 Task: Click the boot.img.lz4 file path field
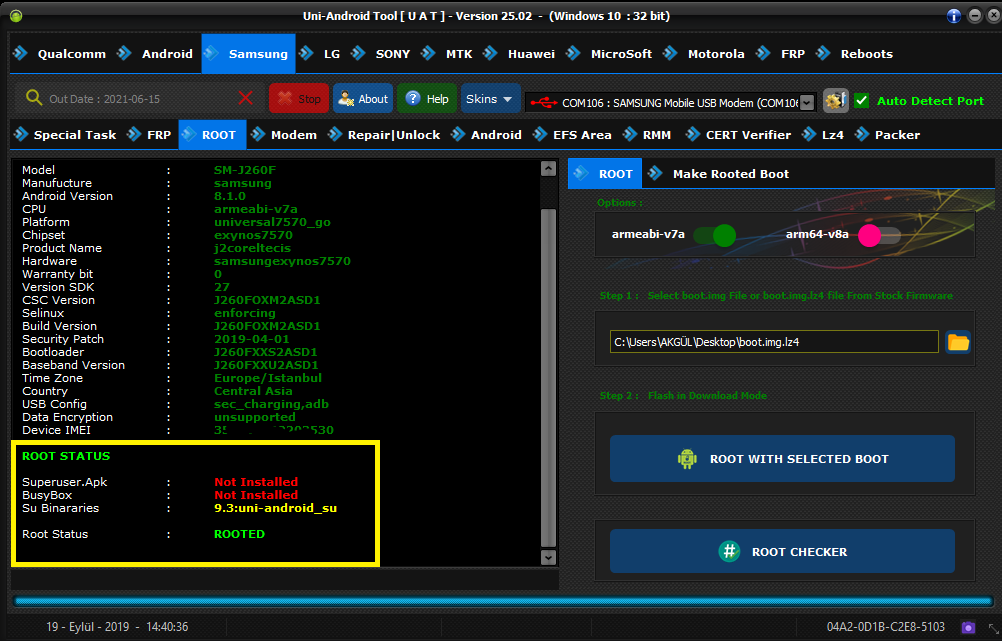(774, 342)
